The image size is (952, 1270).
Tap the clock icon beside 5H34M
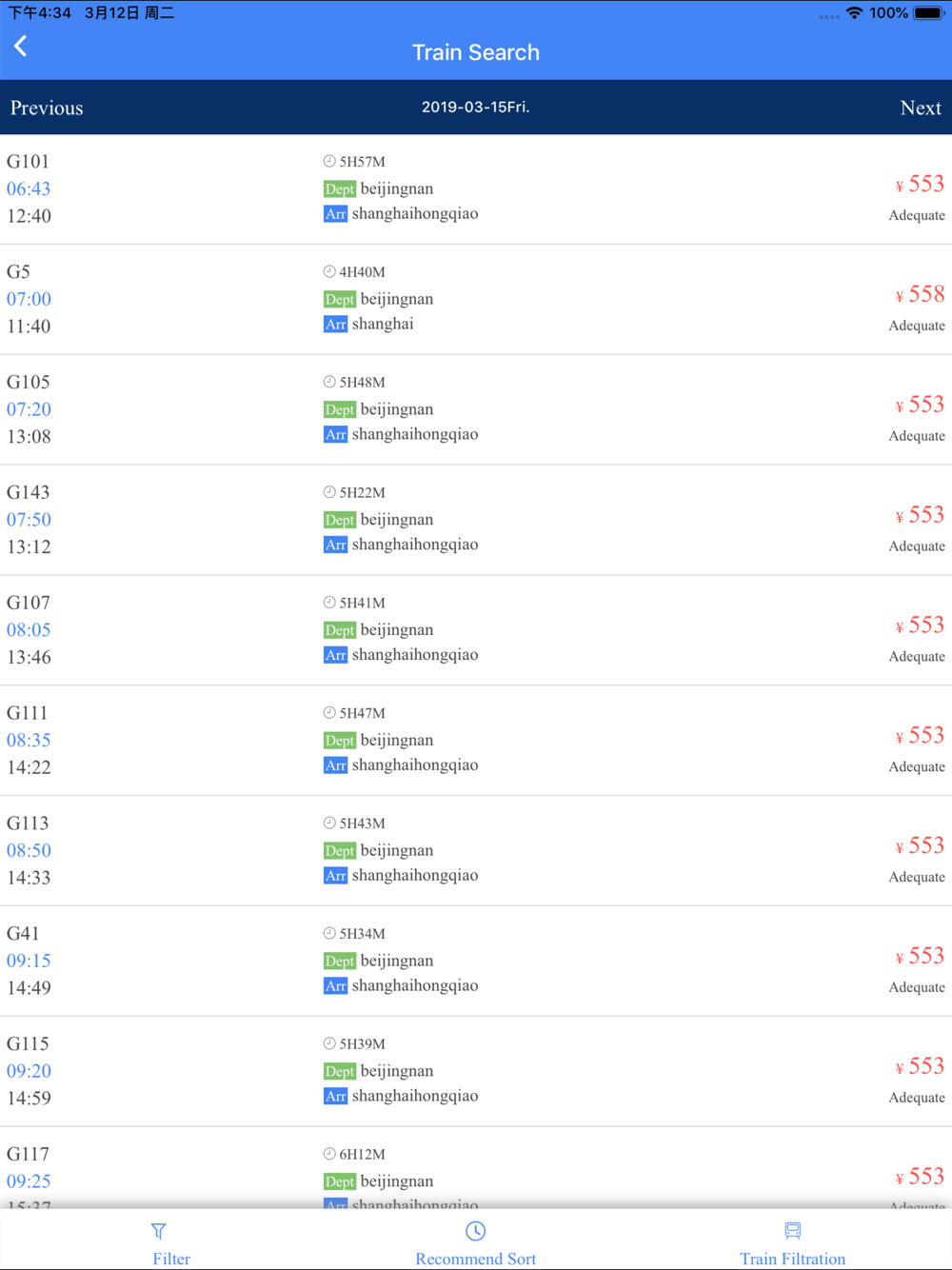329,933
